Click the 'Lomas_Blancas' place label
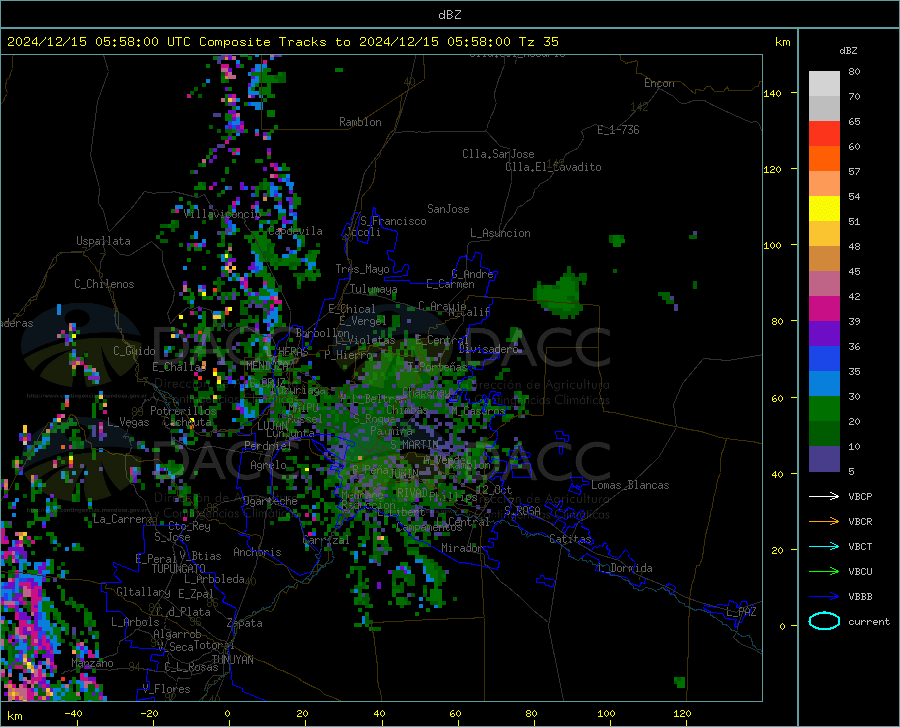The height and width of the screenshot is (727, 900). (x=630, y=485)
